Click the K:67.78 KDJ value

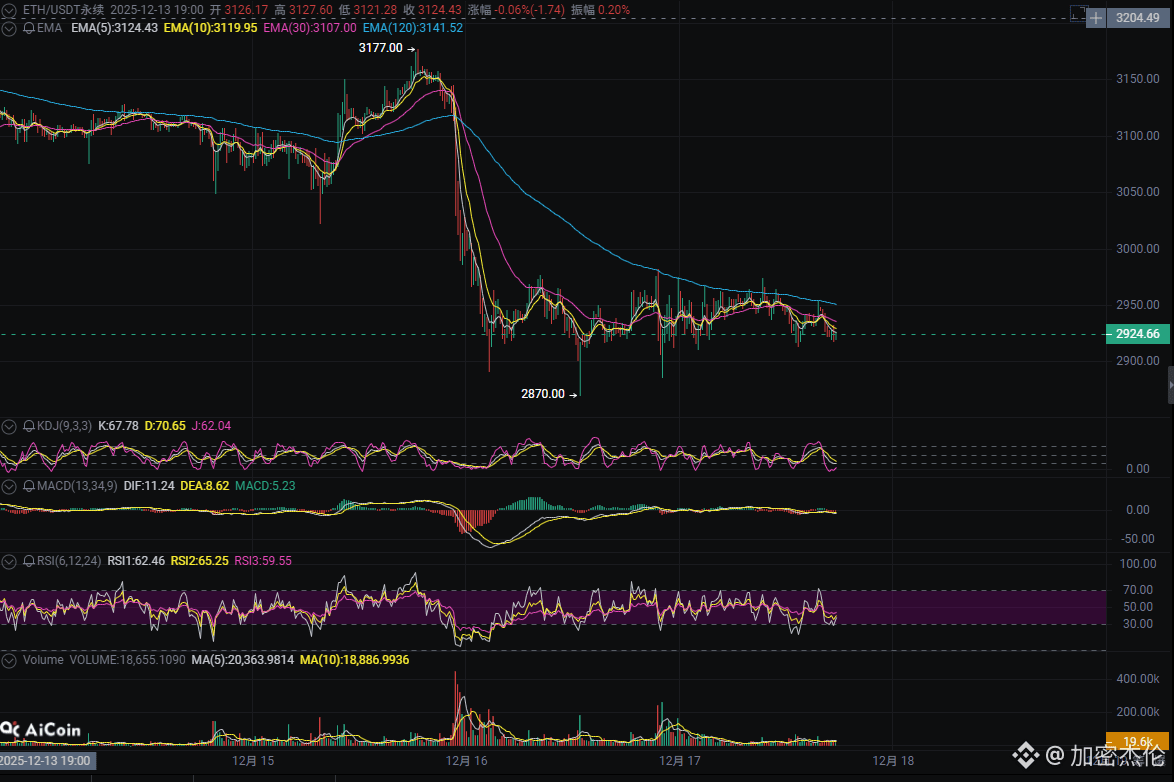pyautogui.click(x=118, y=426)
